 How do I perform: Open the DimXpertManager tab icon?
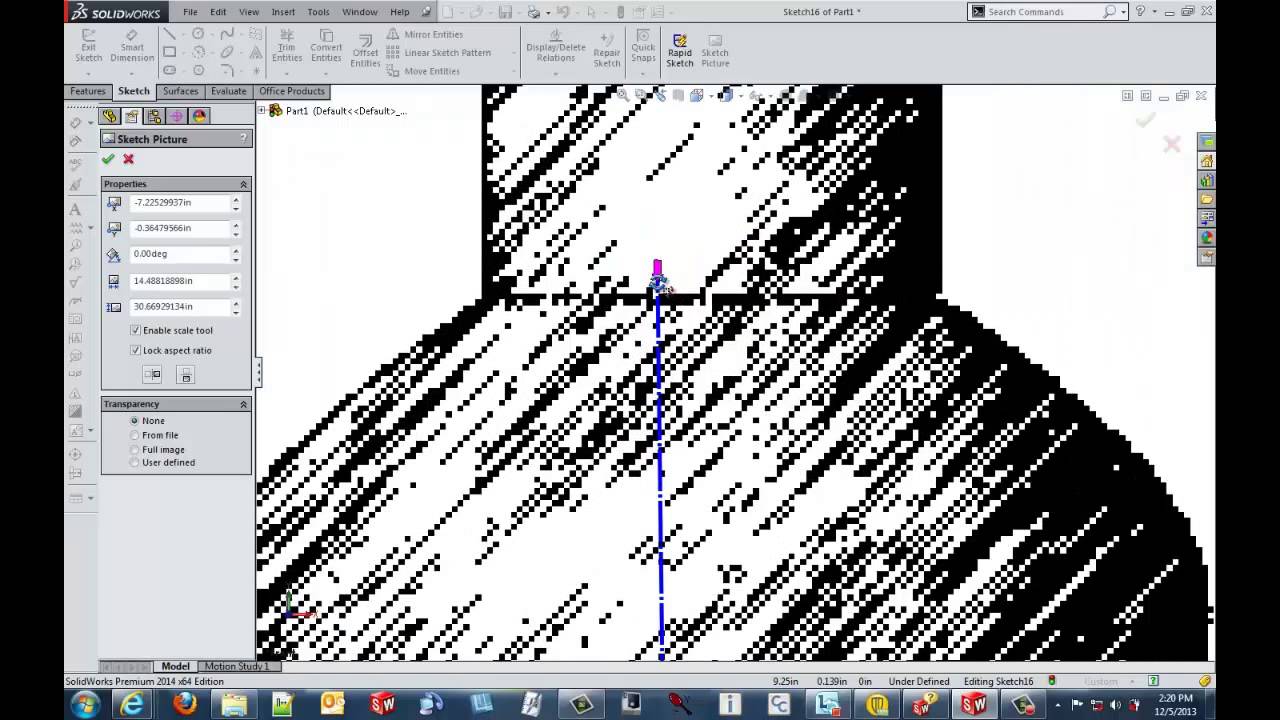coord(176,116)
